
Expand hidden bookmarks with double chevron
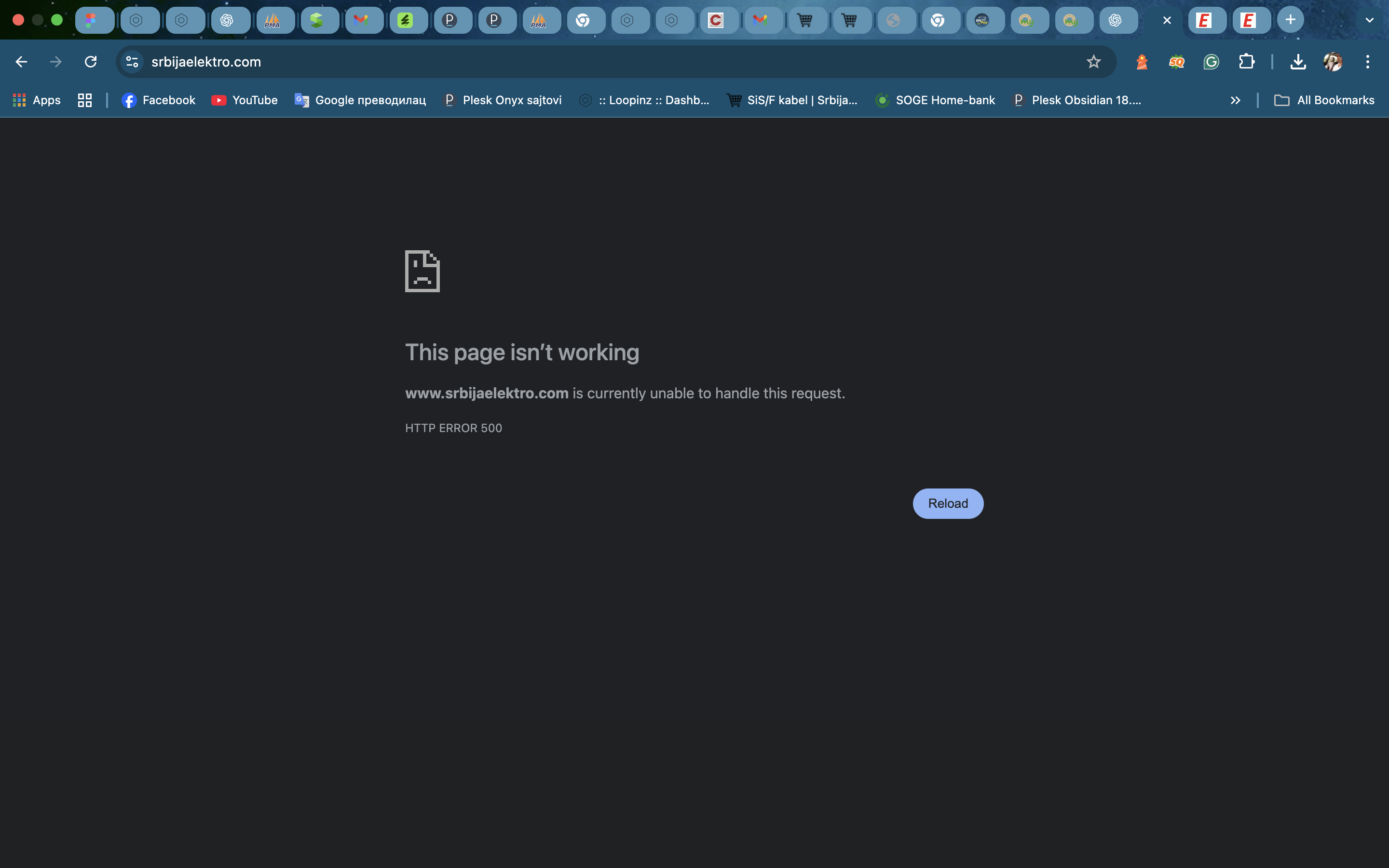[1235, 100]
